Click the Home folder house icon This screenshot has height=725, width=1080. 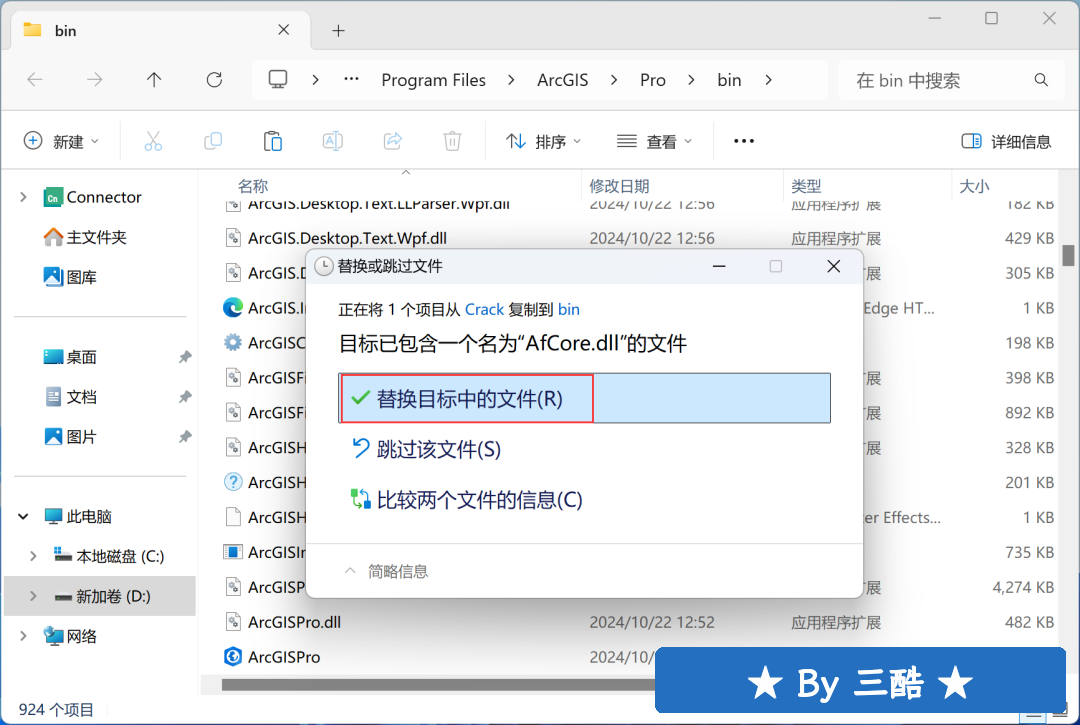53,238
